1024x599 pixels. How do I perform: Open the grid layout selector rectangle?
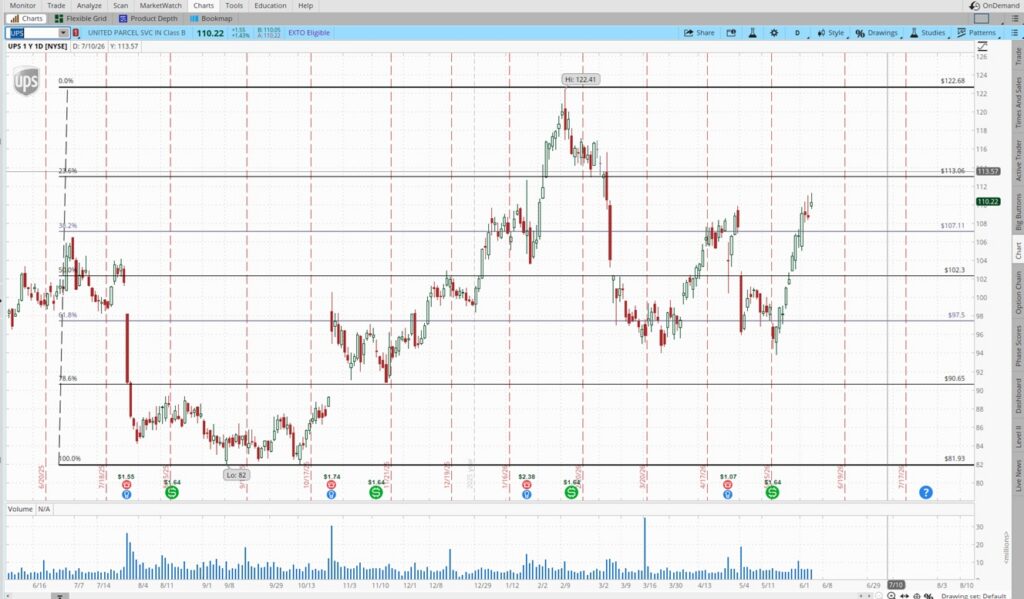point(982,18)
